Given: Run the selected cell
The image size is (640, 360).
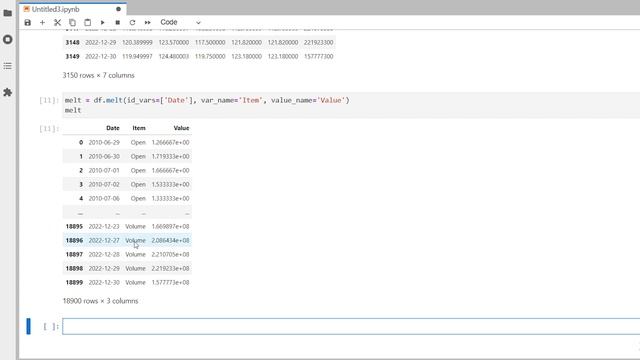Looking at the screenshot, I should pyautogui.click(x=102, y=22).
